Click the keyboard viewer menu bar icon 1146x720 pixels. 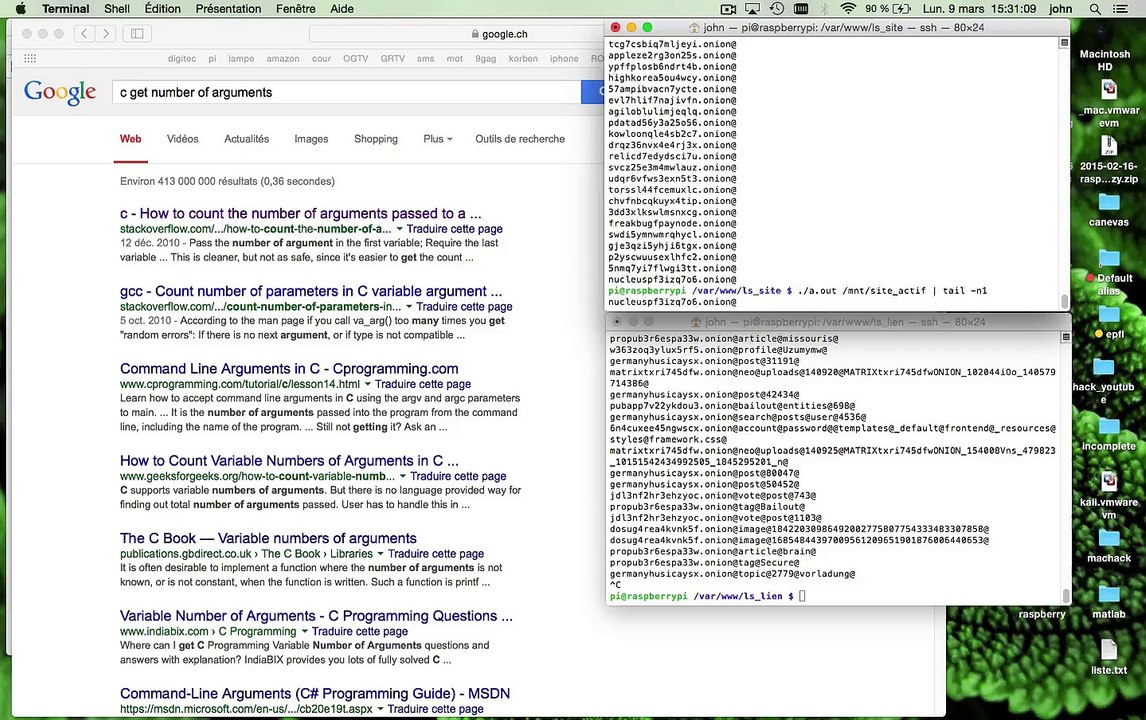pyautogui.click(x=801, y=9)
